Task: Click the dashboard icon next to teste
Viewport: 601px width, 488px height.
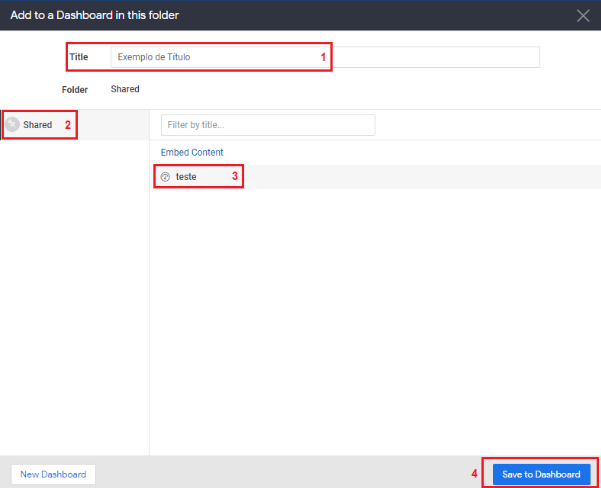Action: pos(165,177)
